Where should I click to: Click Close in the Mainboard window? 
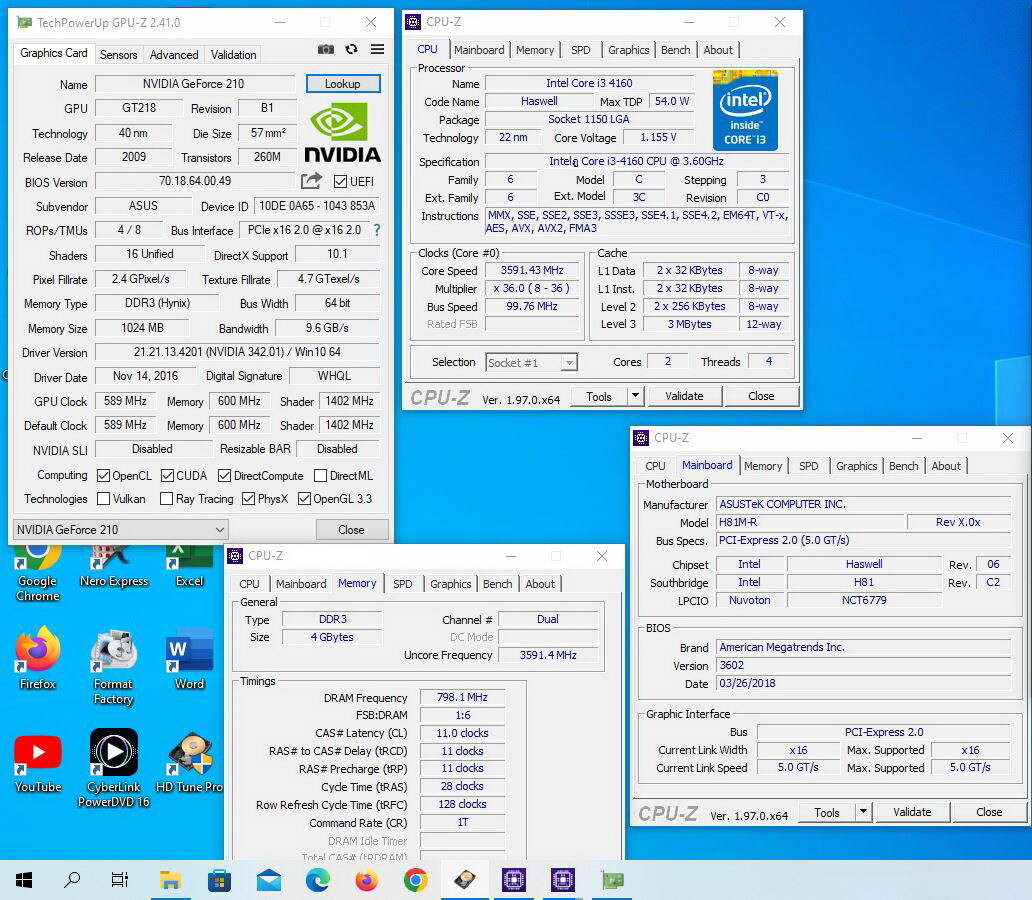click(x=989, y=812)
